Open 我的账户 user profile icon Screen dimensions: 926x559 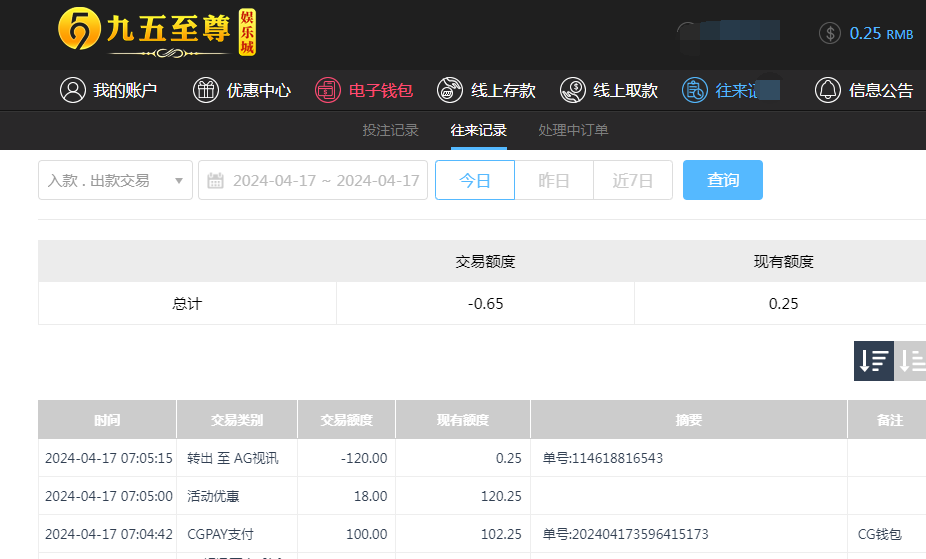[x=73, y=90]
